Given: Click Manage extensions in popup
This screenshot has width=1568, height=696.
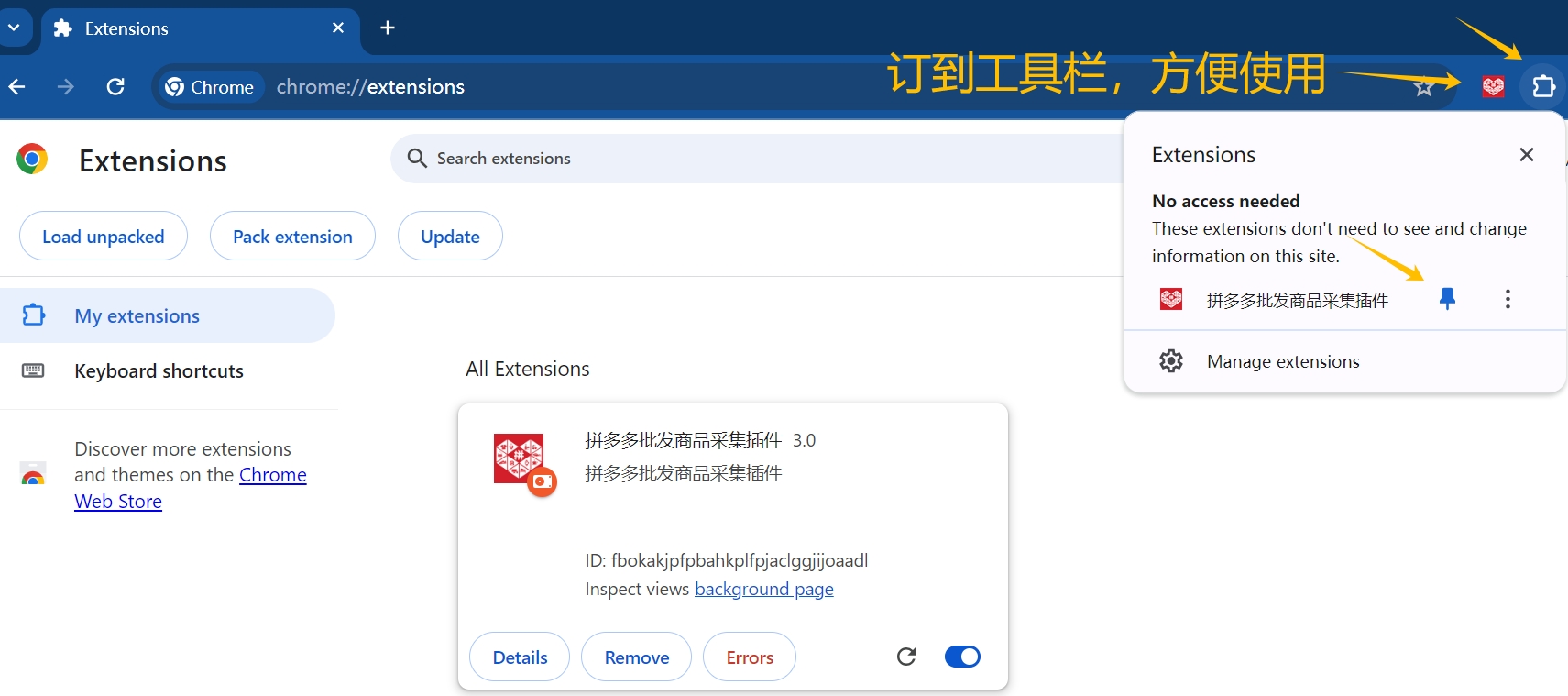Looking at the screenshot, I should 1283,361.
